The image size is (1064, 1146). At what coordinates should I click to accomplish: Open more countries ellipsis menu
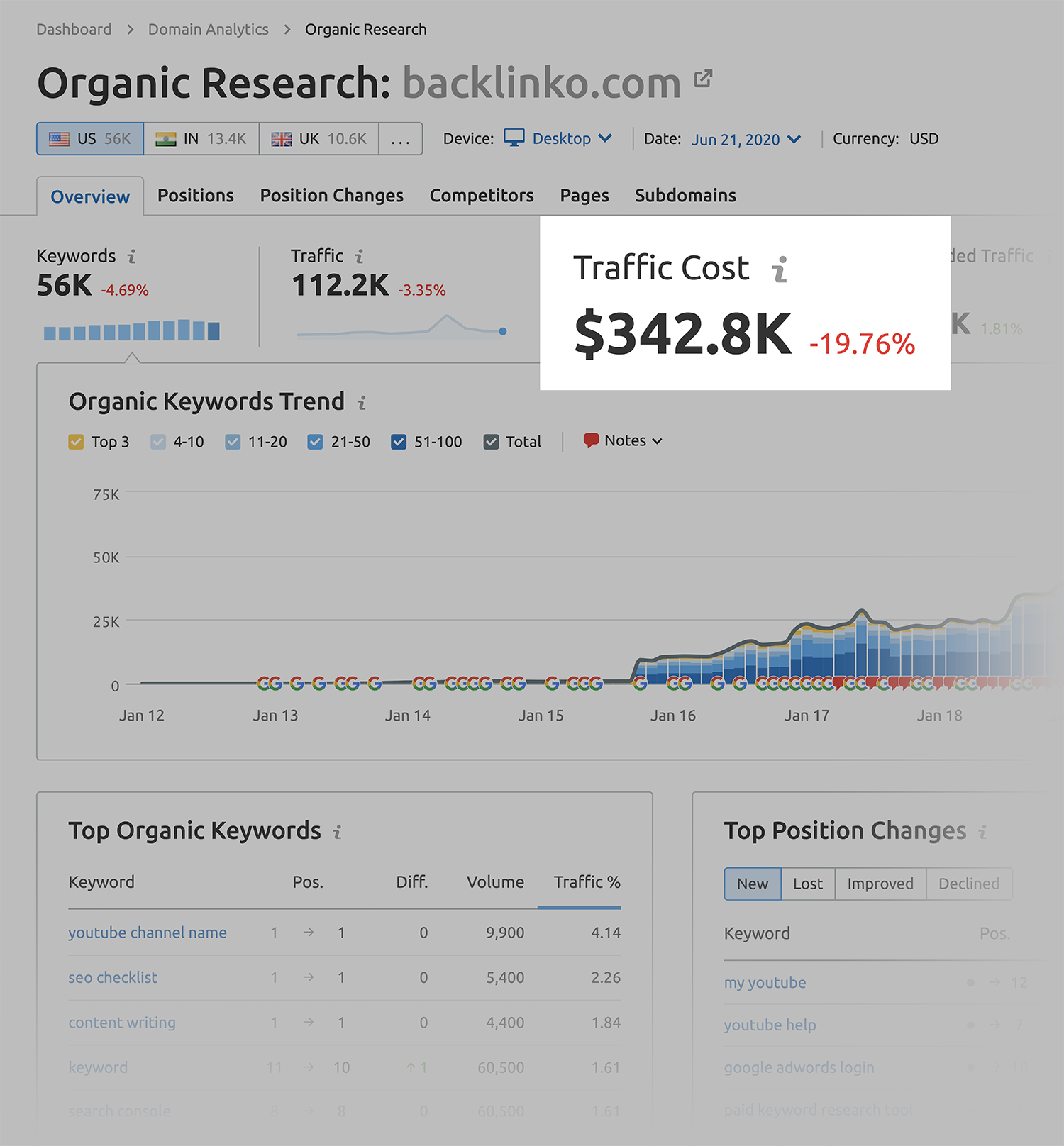[x=401, y=139]
